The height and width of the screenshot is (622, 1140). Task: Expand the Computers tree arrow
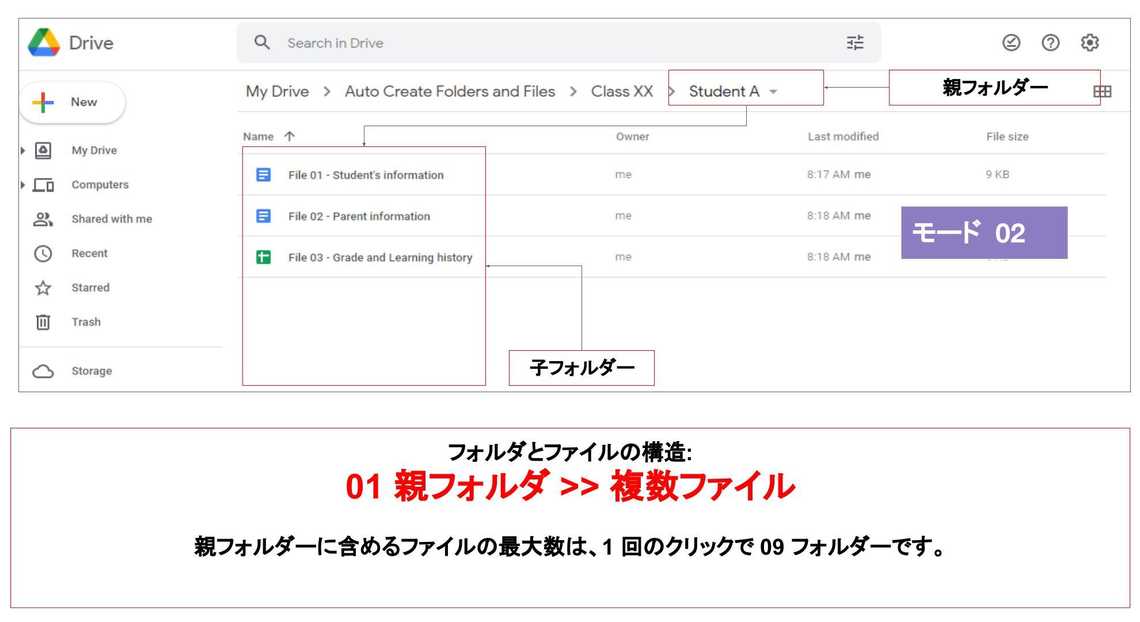(23, 185)
